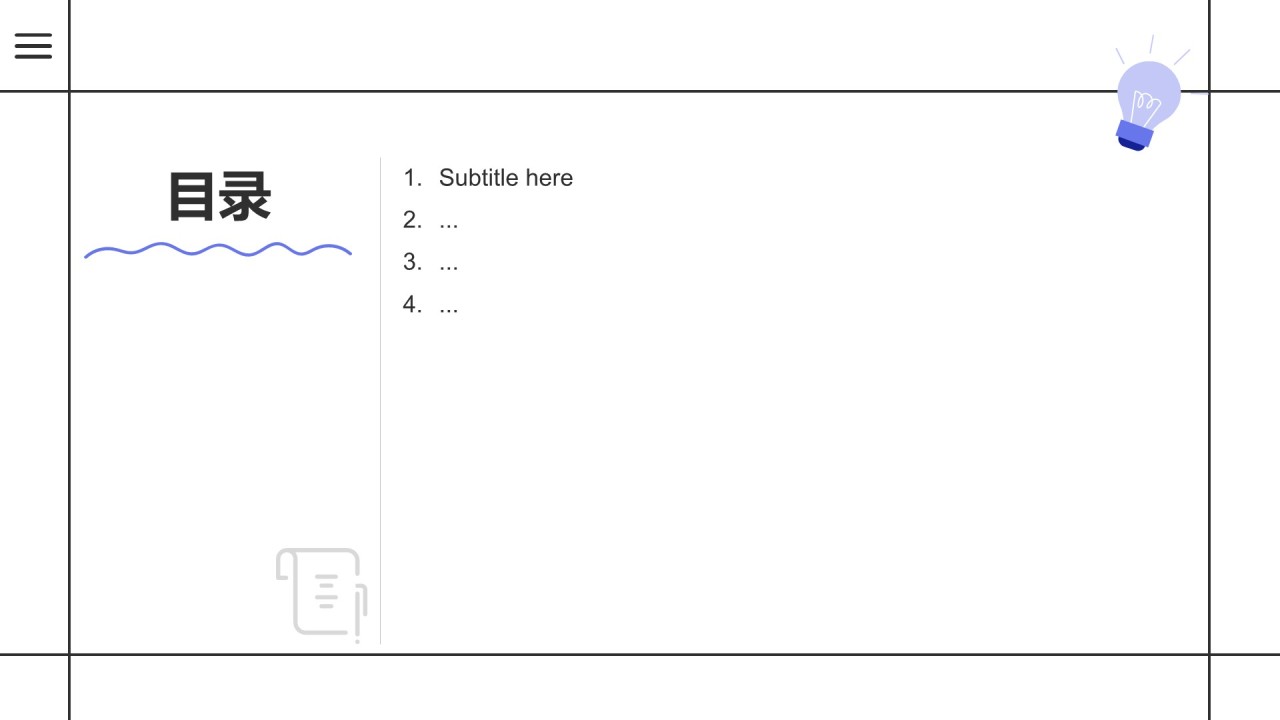Click the lightbulb illustration
This screenshot has height=720, width=1280.
pos(1148,95)
